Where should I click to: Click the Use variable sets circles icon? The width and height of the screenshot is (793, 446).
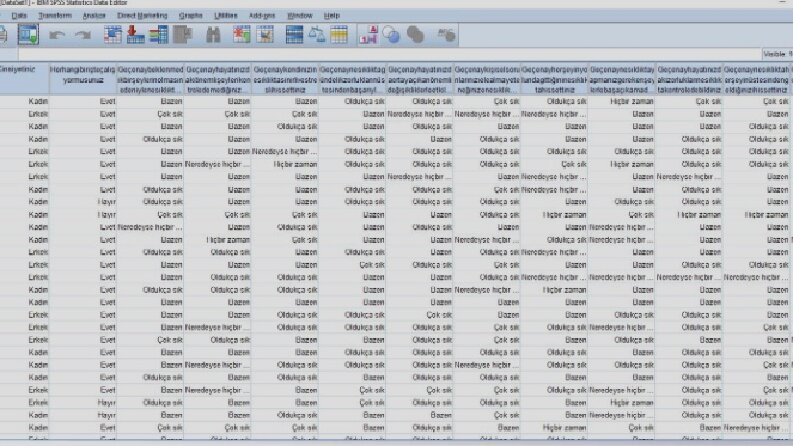pos(391,34)
